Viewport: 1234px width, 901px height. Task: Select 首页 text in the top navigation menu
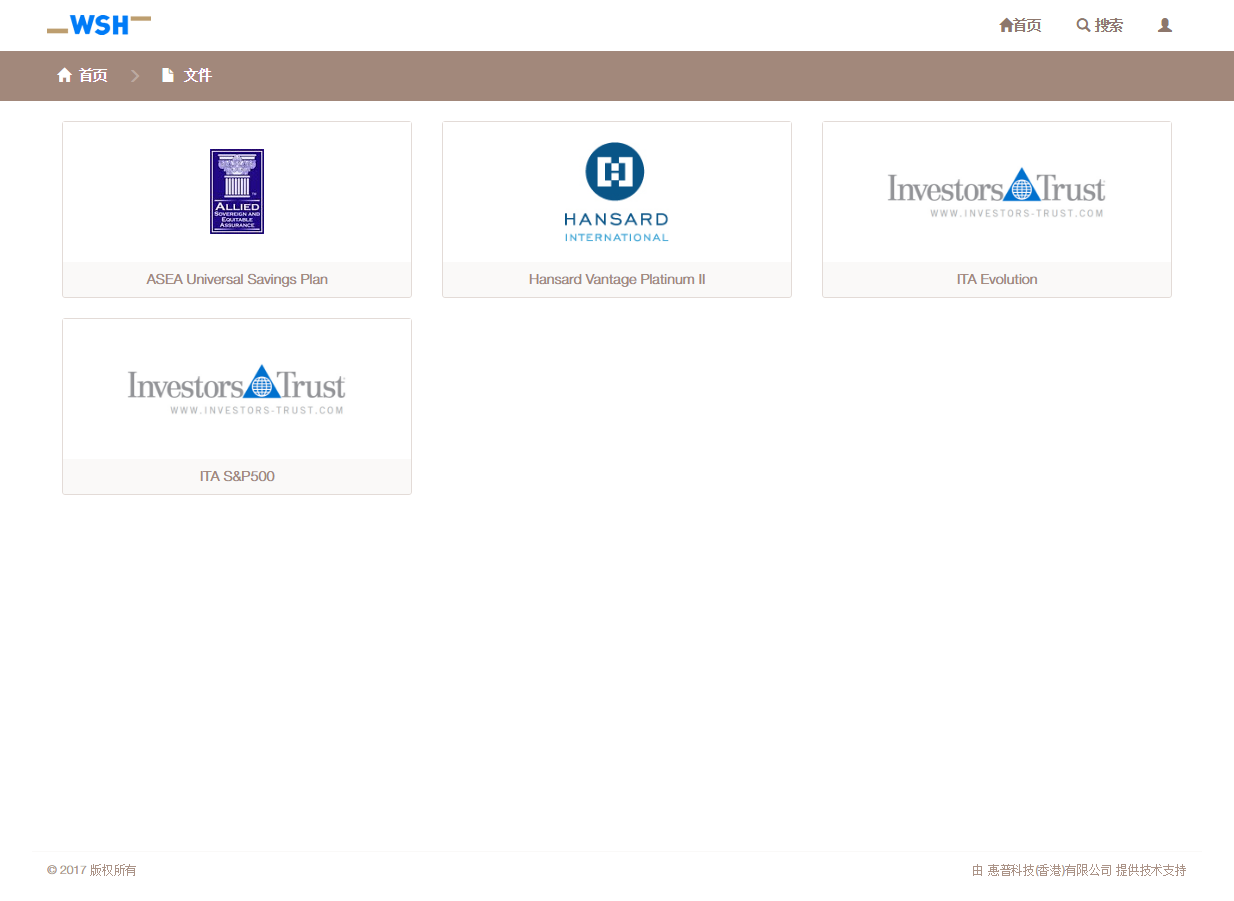(x=1028, y=25)
